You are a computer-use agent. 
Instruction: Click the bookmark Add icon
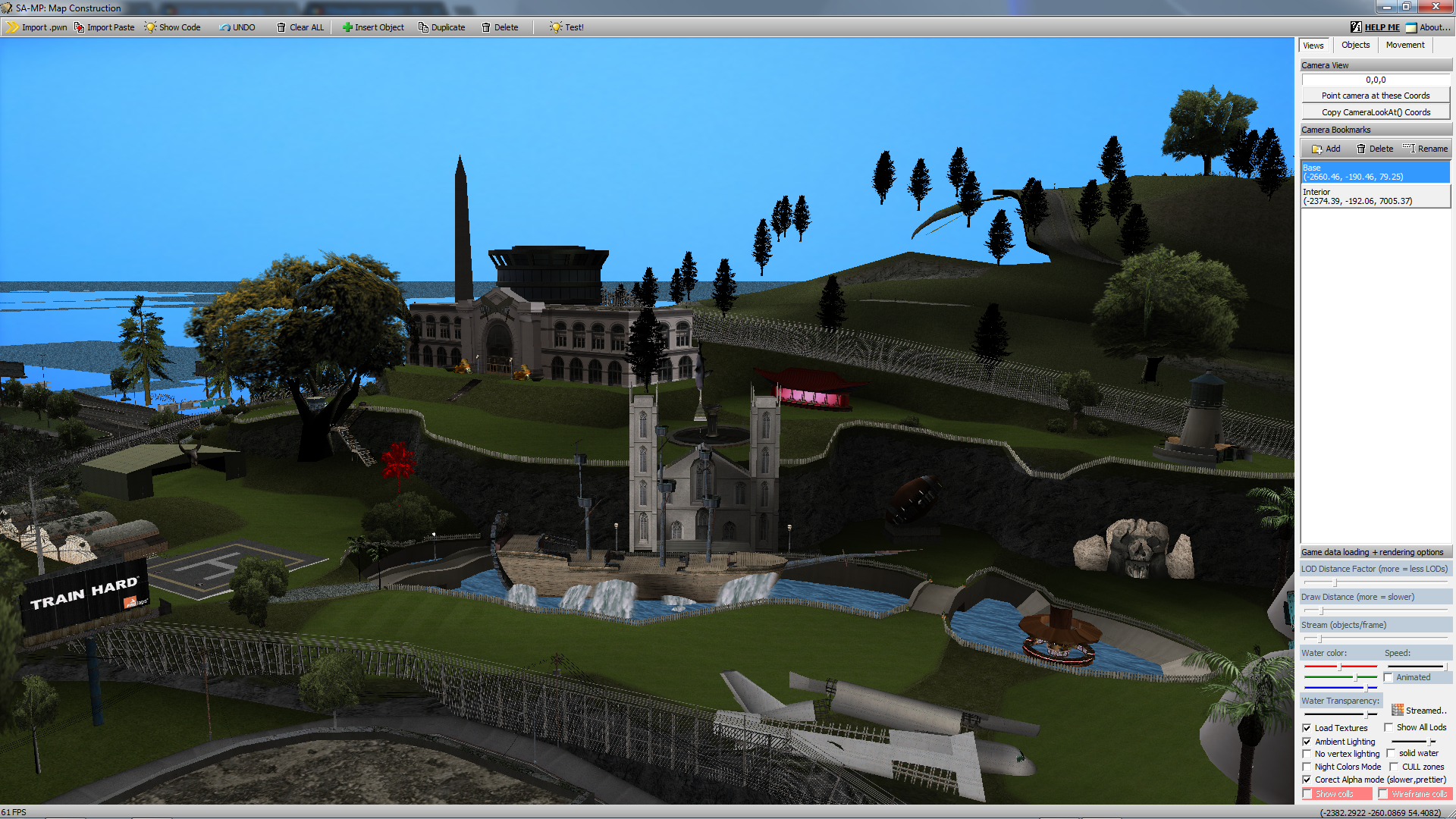1317,149
